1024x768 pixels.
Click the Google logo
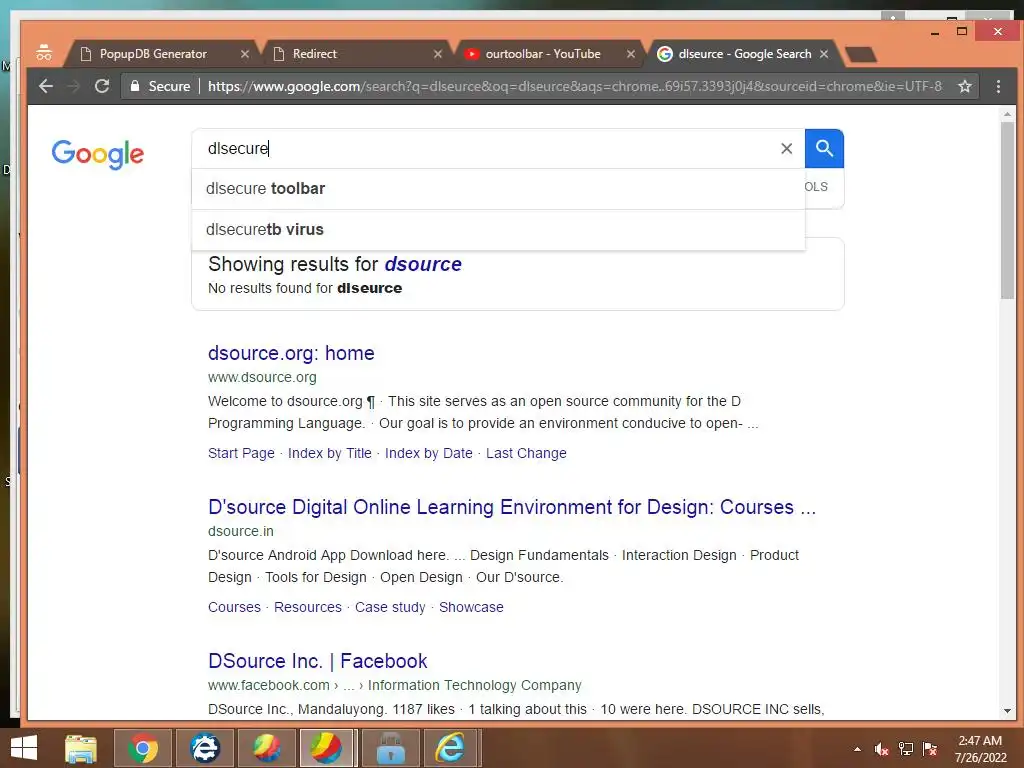point(98,154)
